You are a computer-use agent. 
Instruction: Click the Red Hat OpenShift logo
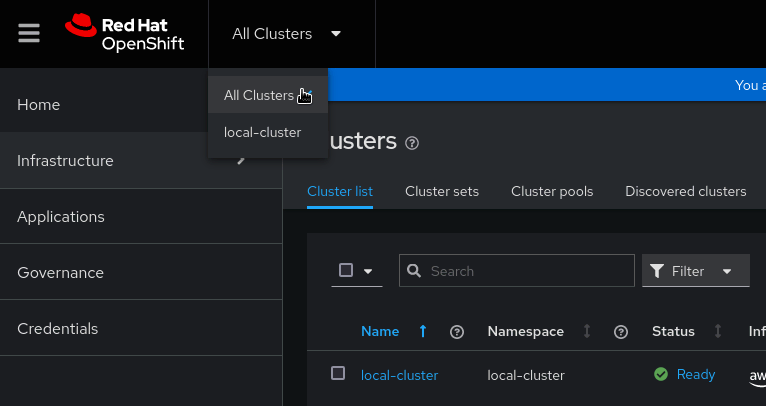tap(124, 33)
